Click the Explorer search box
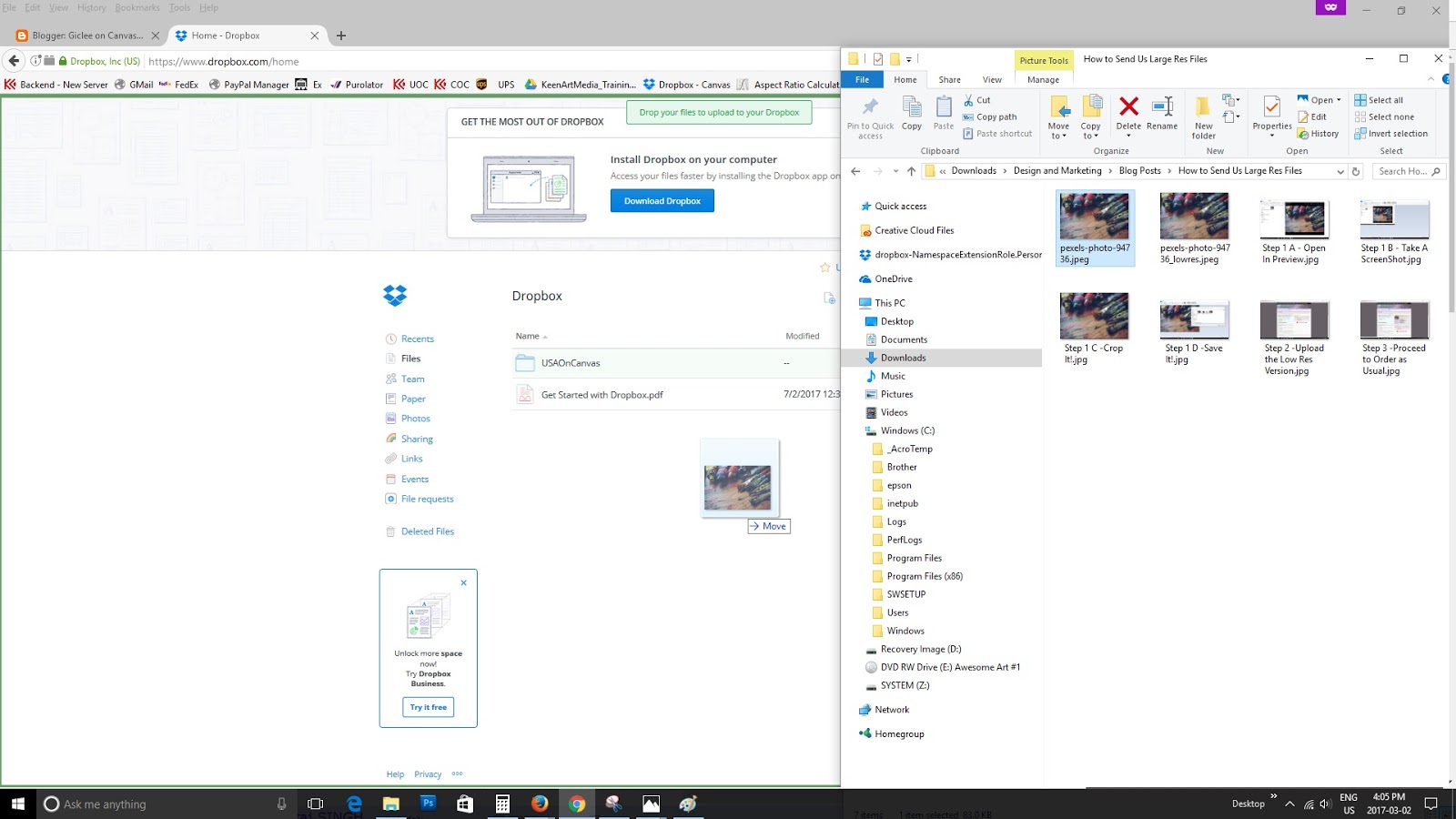The height and width of the screenshot is (819, 1456). pos(1409,171)
